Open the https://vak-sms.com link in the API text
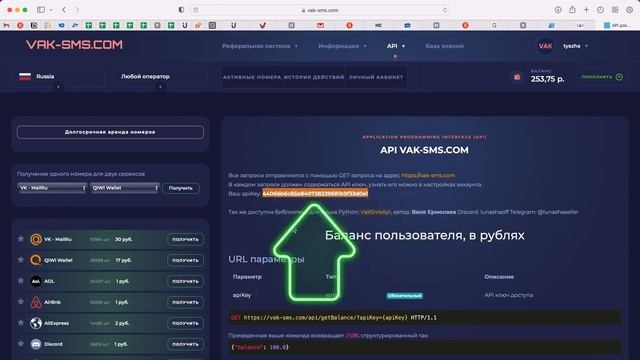This screenshot has height=360, width=640. click(428, 175)
